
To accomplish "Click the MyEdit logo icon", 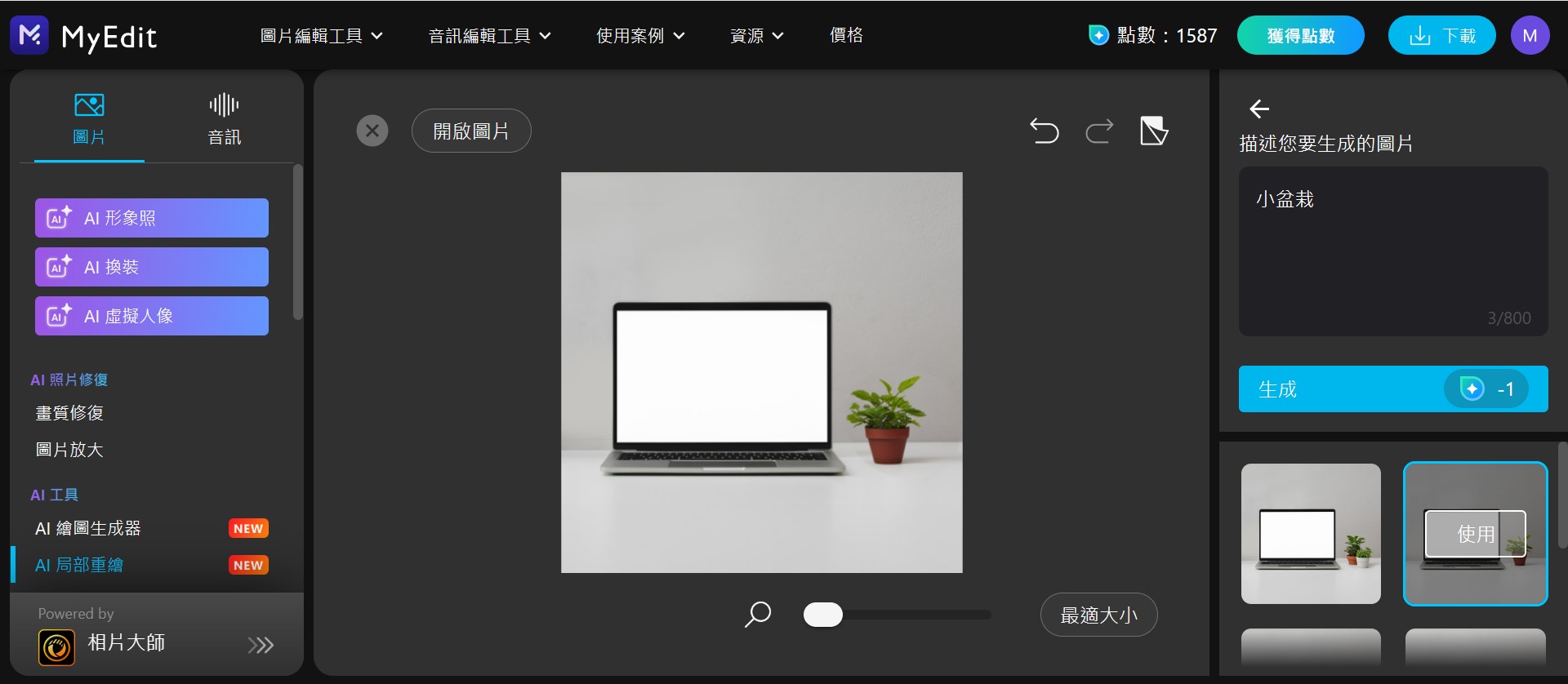I will 29,35.
